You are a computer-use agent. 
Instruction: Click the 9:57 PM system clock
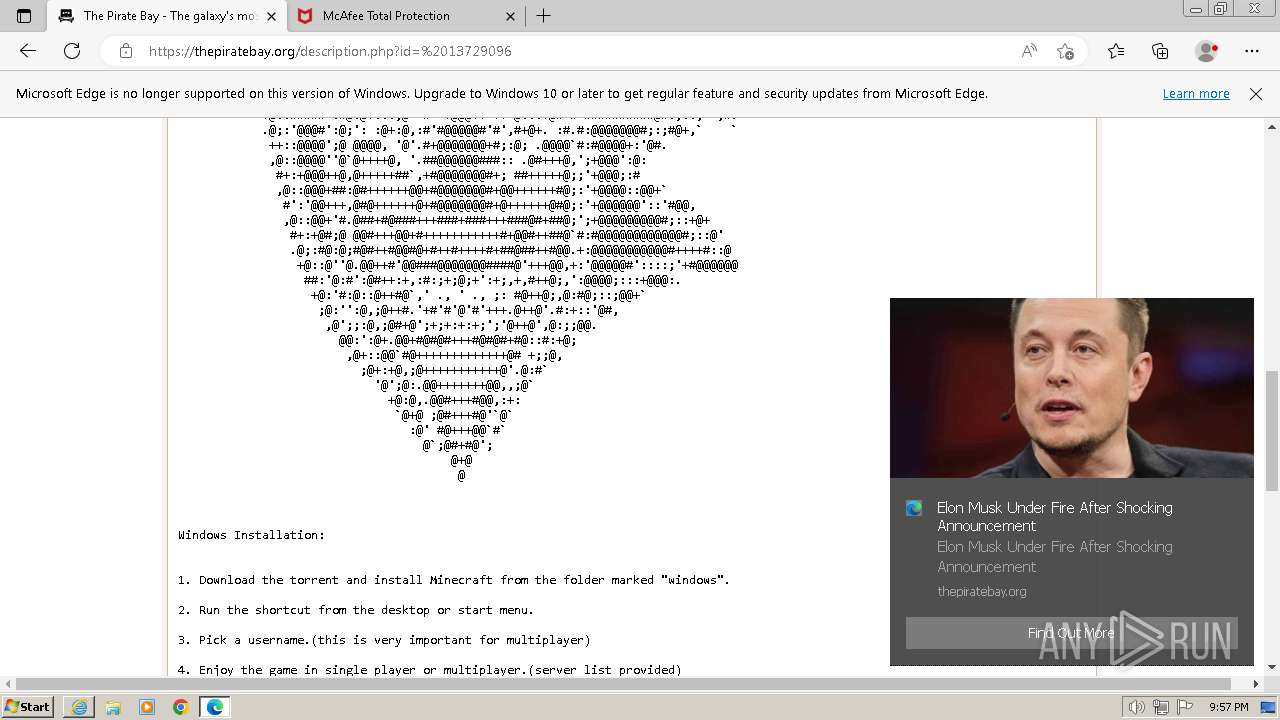click(x=1229, y=707)
